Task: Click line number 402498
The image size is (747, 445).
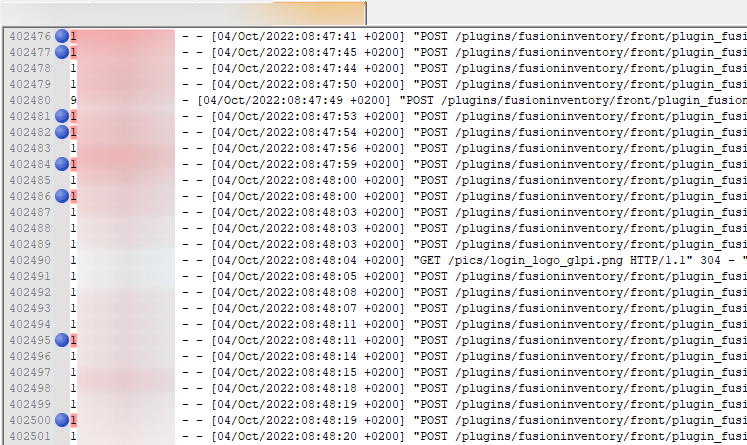Action: [30, 388]
